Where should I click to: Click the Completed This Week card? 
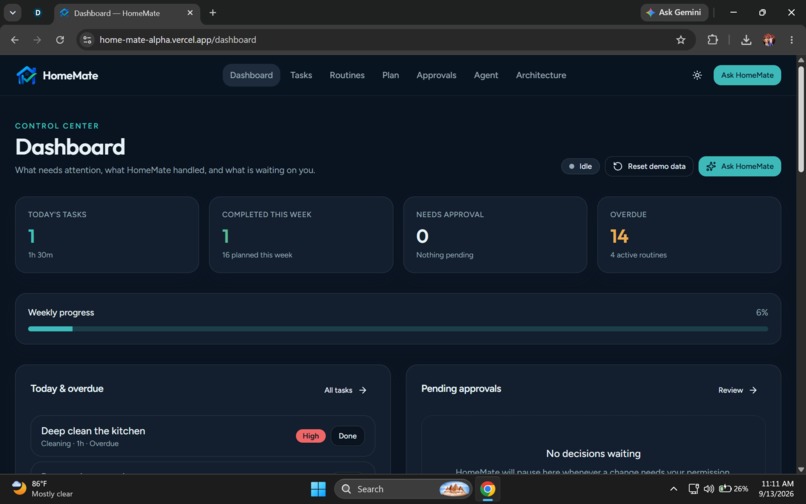pos(301,235)
